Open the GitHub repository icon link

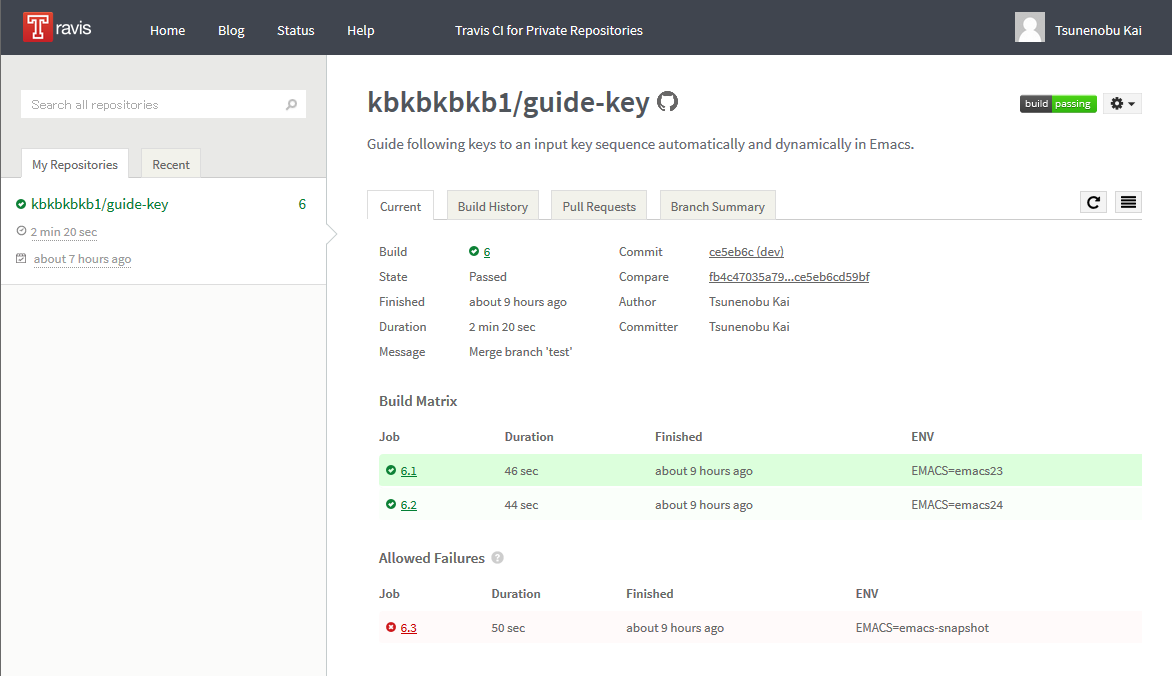667,102
